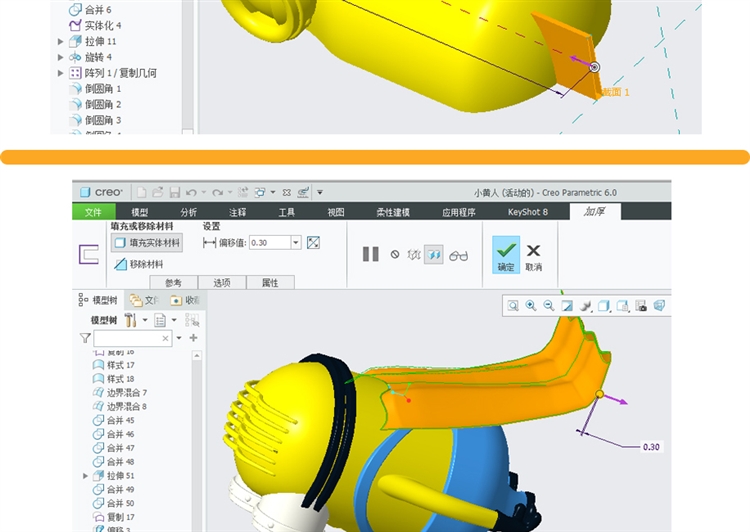Open the tree display dropdown arrow
Viewport: 750px width, 532px height.
pyautogui.click(x=174, y=320)
